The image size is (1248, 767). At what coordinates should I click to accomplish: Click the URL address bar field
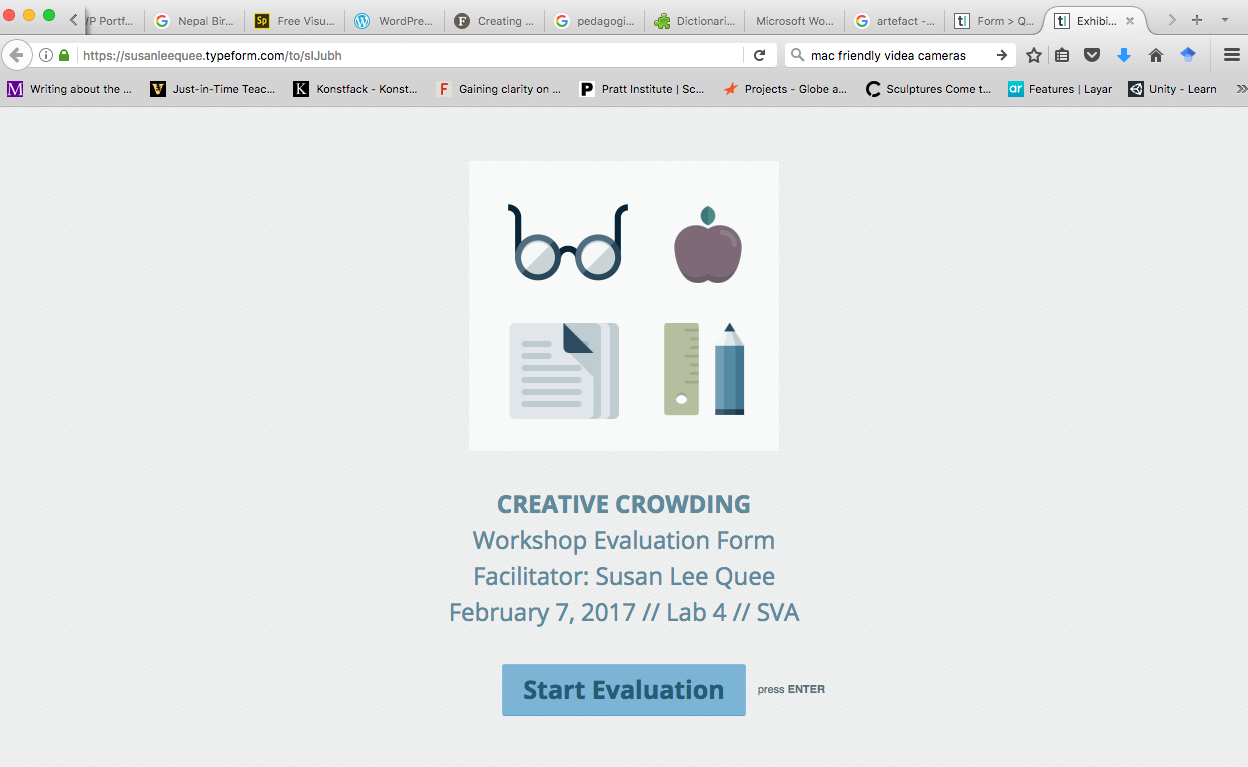pos(400,56)
